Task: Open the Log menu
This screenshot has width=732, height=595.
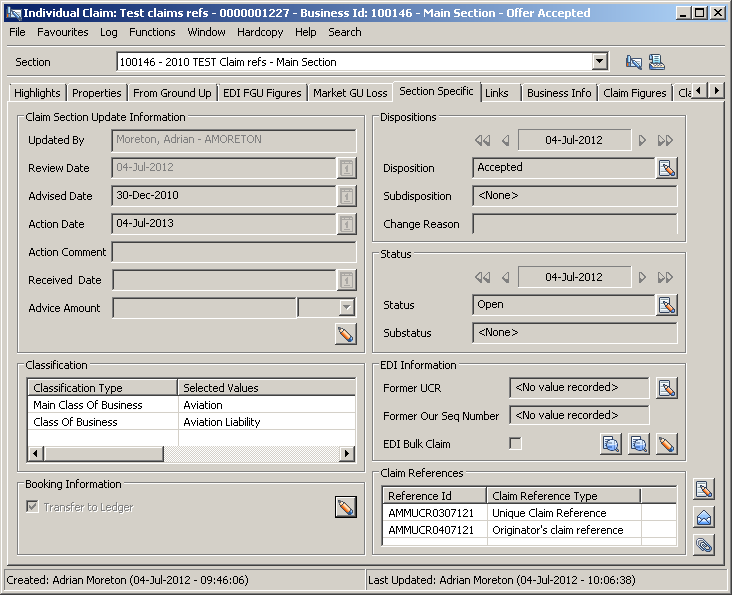Action: click(x=108, y=32)
